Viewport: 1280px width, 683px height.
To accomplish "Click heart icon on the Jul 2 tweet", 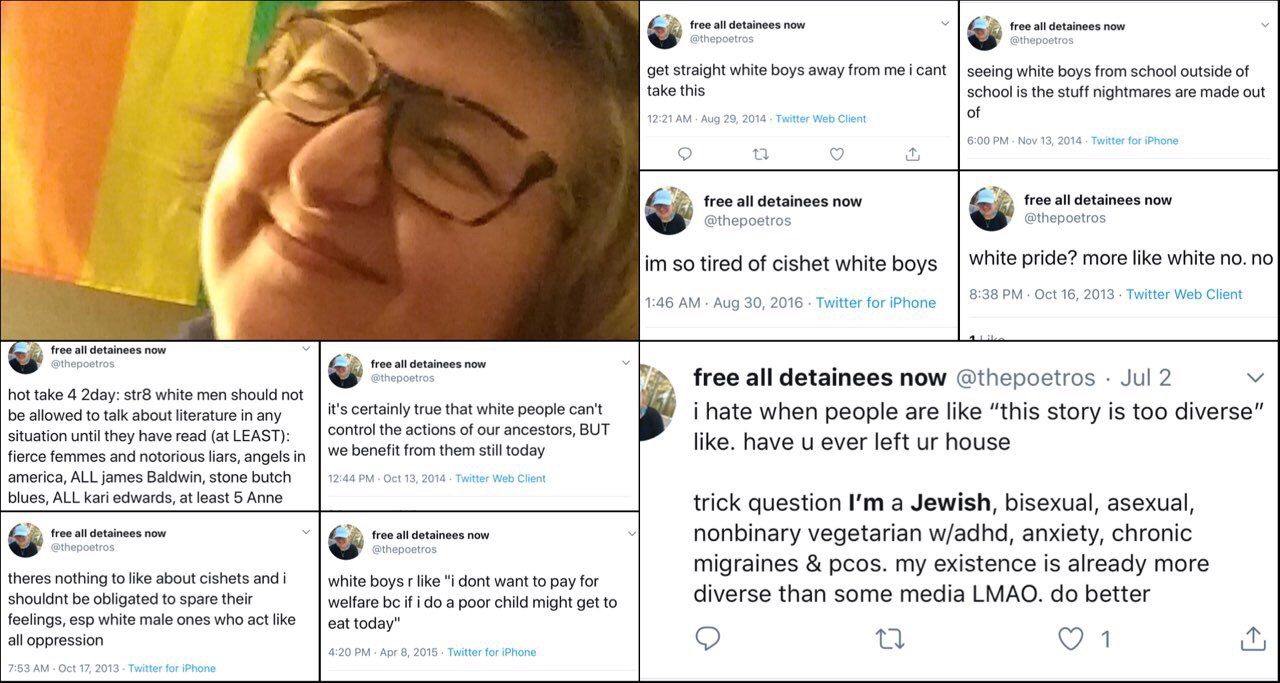I will click(x=1070, y=638).
